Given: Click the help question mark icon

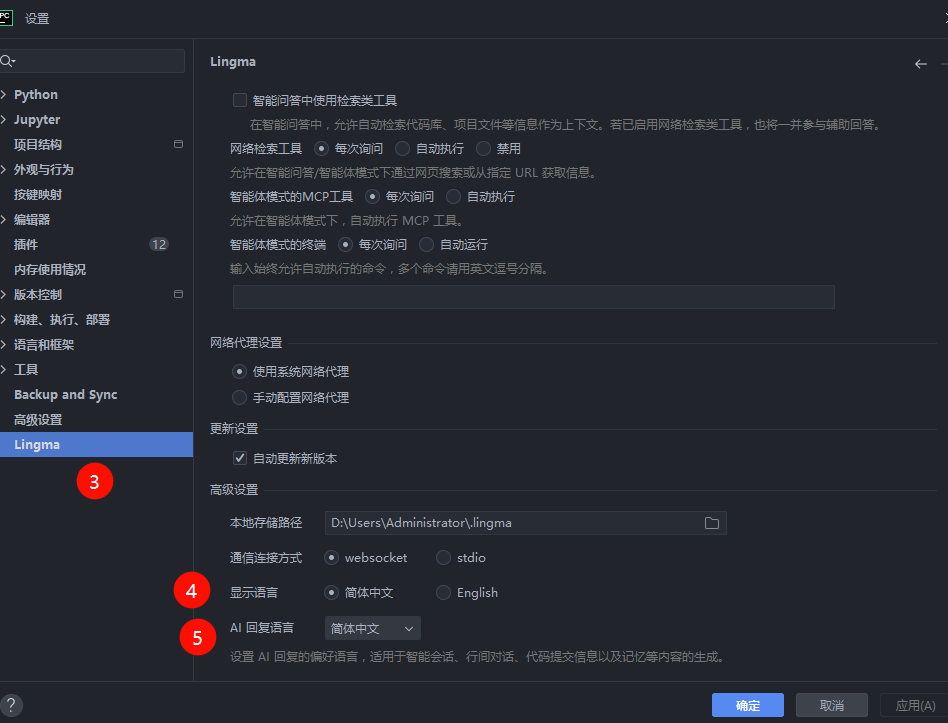Looking at the screenshot, I should 11,705.
